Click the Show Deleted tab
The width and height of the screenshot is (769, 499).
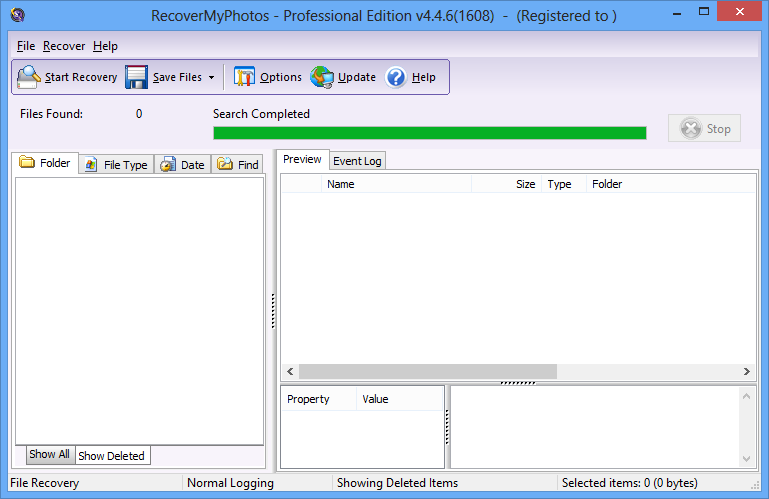pyautogui.click(x=111, y=456)
